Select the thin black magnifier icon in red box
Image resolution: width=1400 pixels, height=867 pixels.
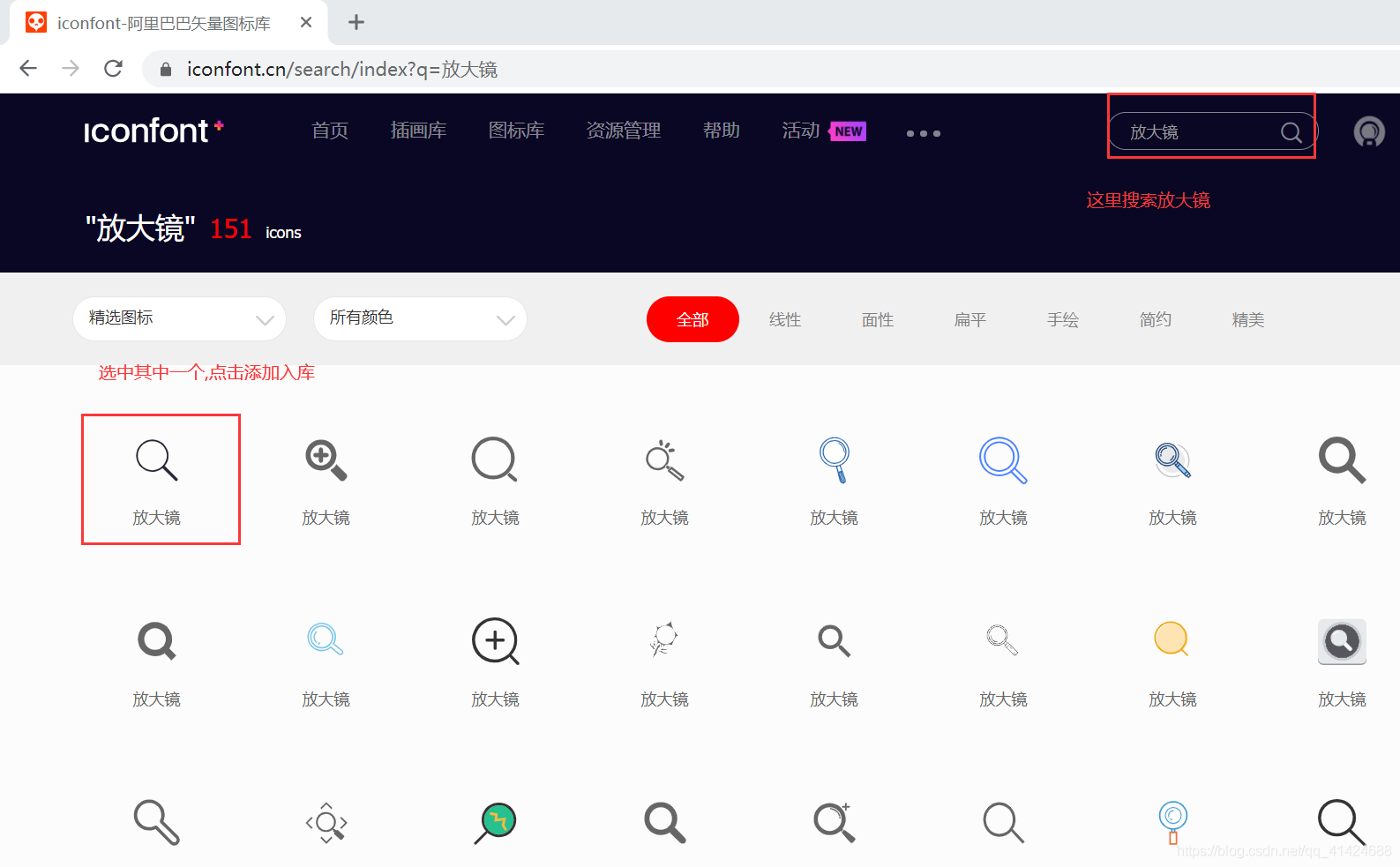[x=157, y=460]
